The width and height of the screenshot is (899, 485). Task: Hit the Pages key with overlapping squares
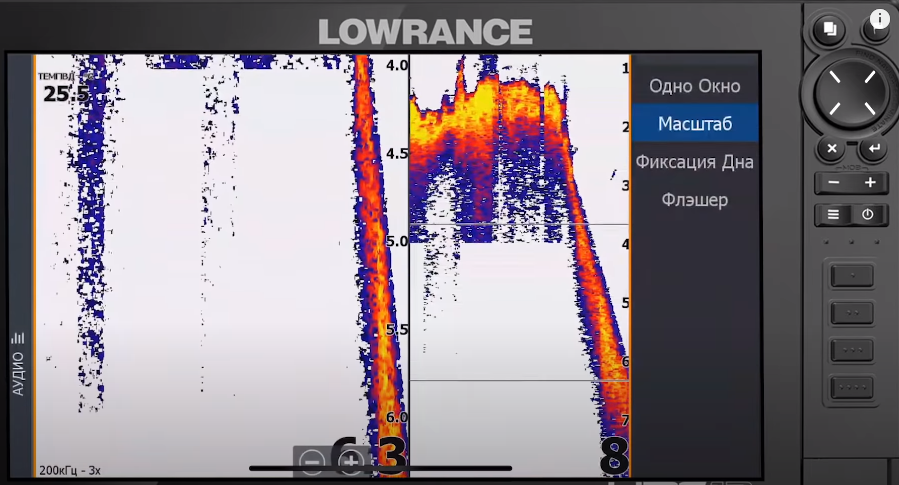pyautogui.click(x=830, y=29)
